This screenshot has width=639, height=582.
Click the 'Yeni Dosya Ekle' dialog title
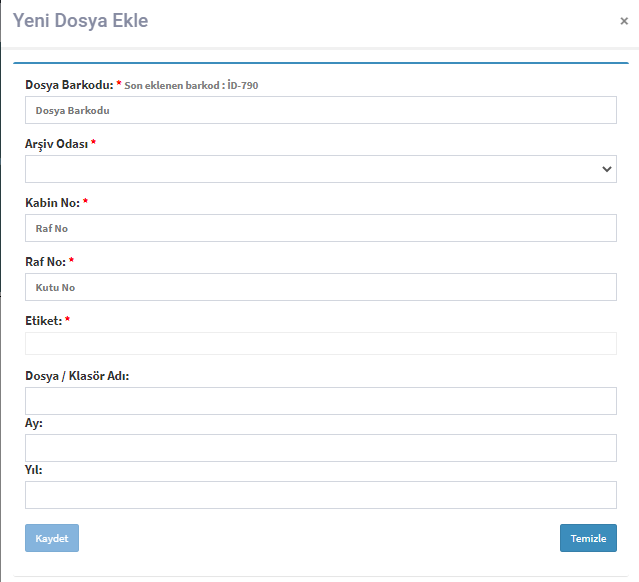pos(80,20)
